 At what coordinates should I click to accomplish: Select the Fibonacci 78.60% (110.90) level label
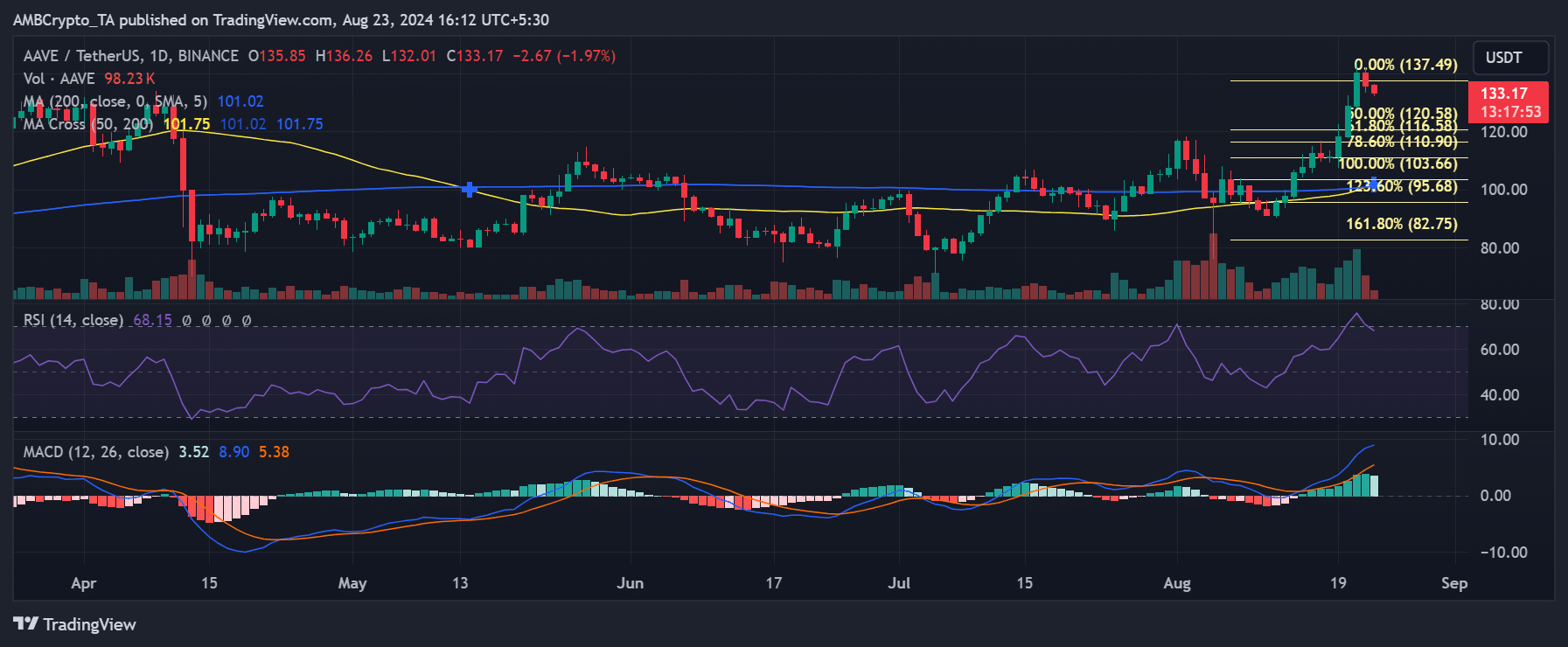(1402, 142)
